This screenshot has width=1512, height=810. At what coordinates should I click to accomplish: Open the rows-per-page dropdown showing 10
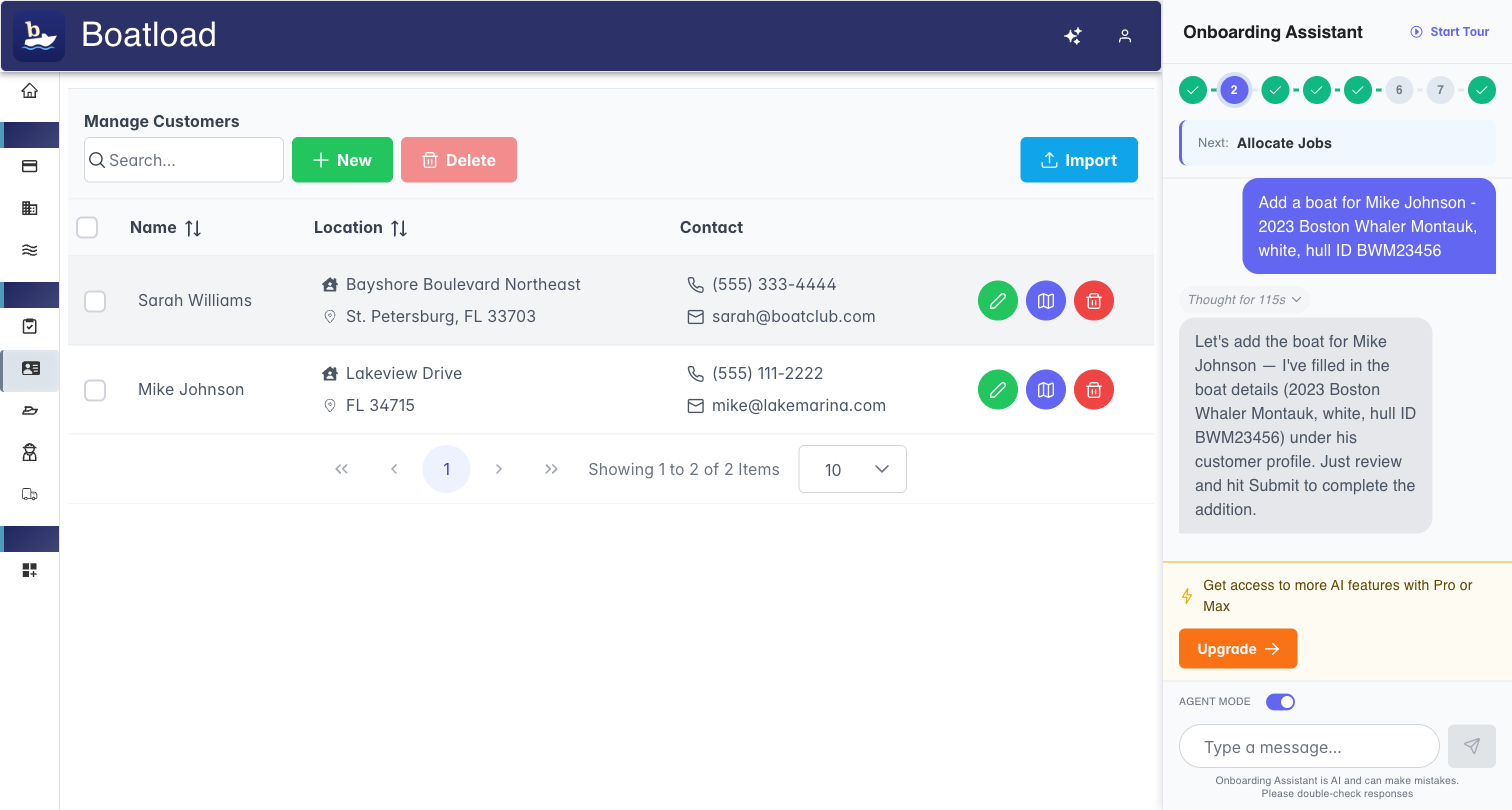[x=852, y=469]
